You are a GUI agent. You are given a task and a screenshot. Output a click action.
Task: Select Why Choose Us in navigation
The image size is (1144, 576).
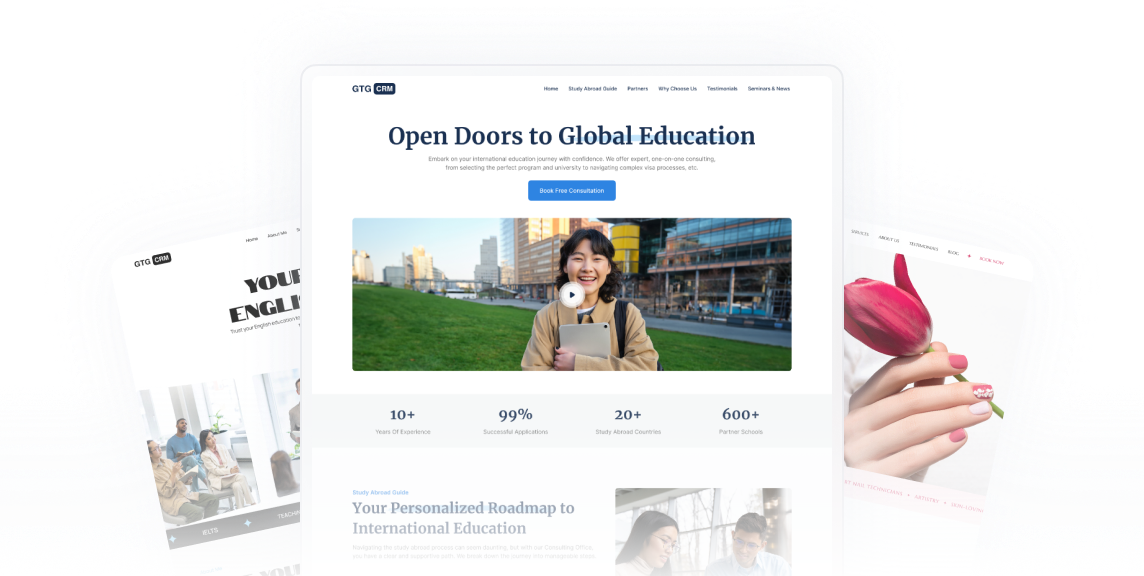[x=677, y=88]
